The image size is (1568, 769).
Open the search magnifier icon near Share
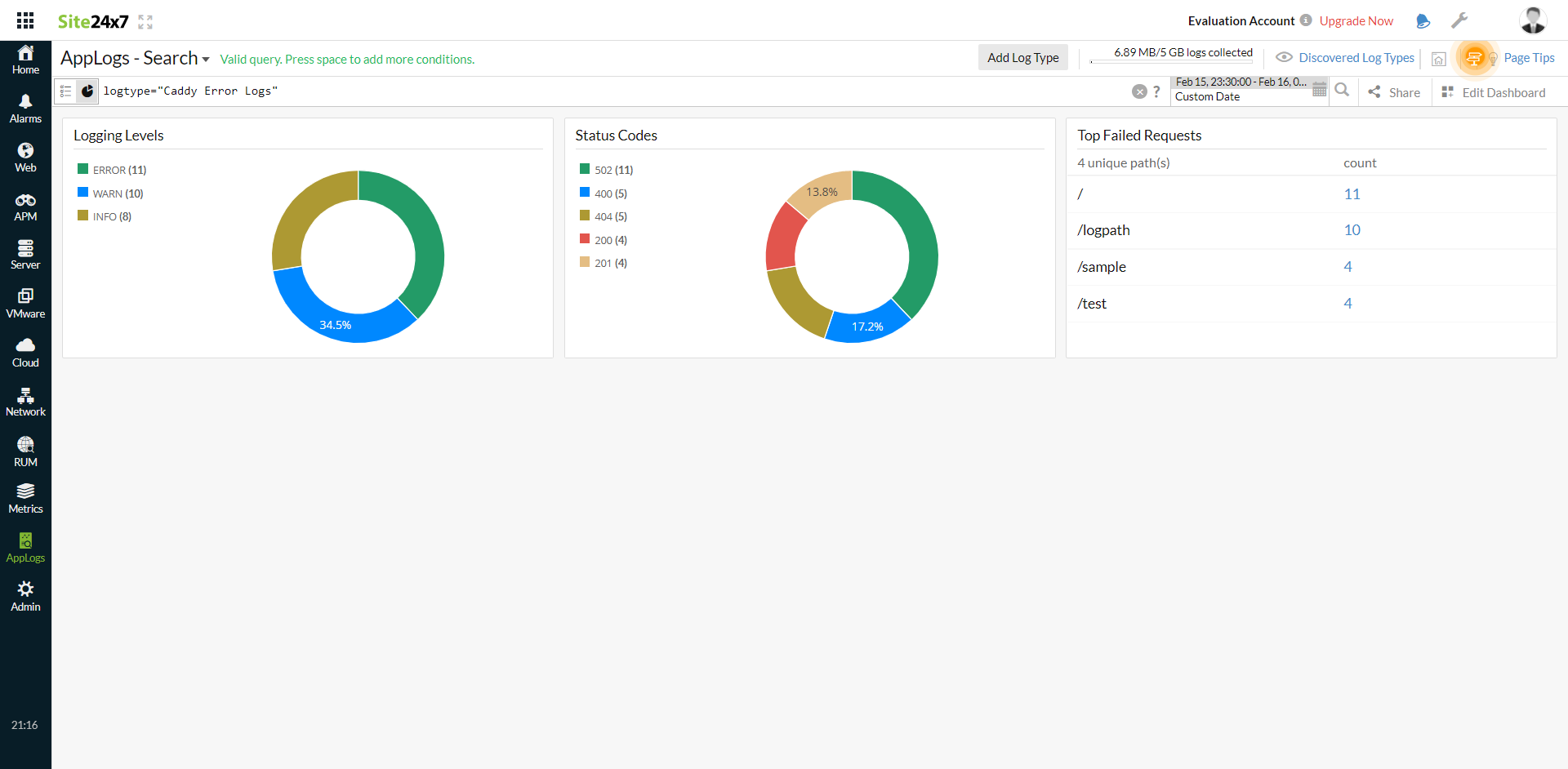pos(1343,91)
